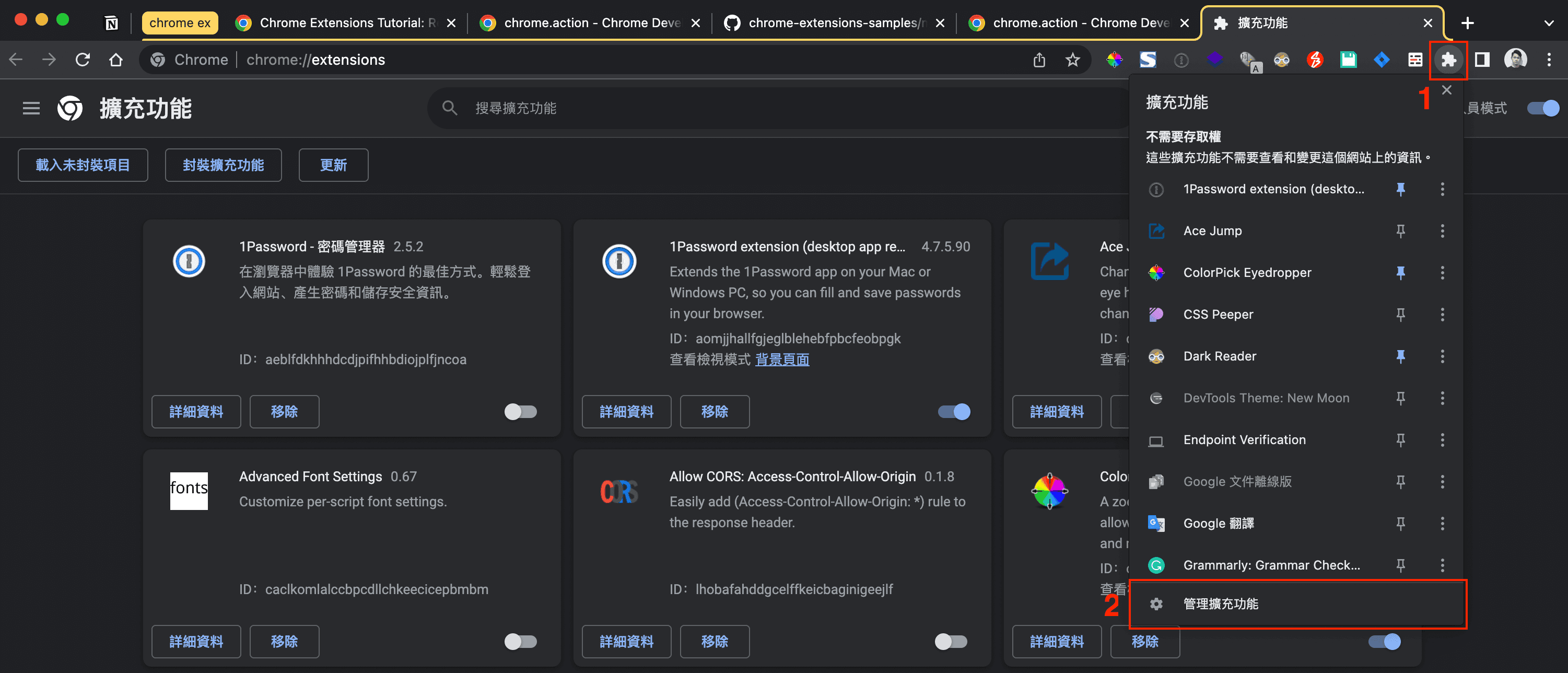
Task: Expand the tab search chevron
Action: pos(1549,23)
